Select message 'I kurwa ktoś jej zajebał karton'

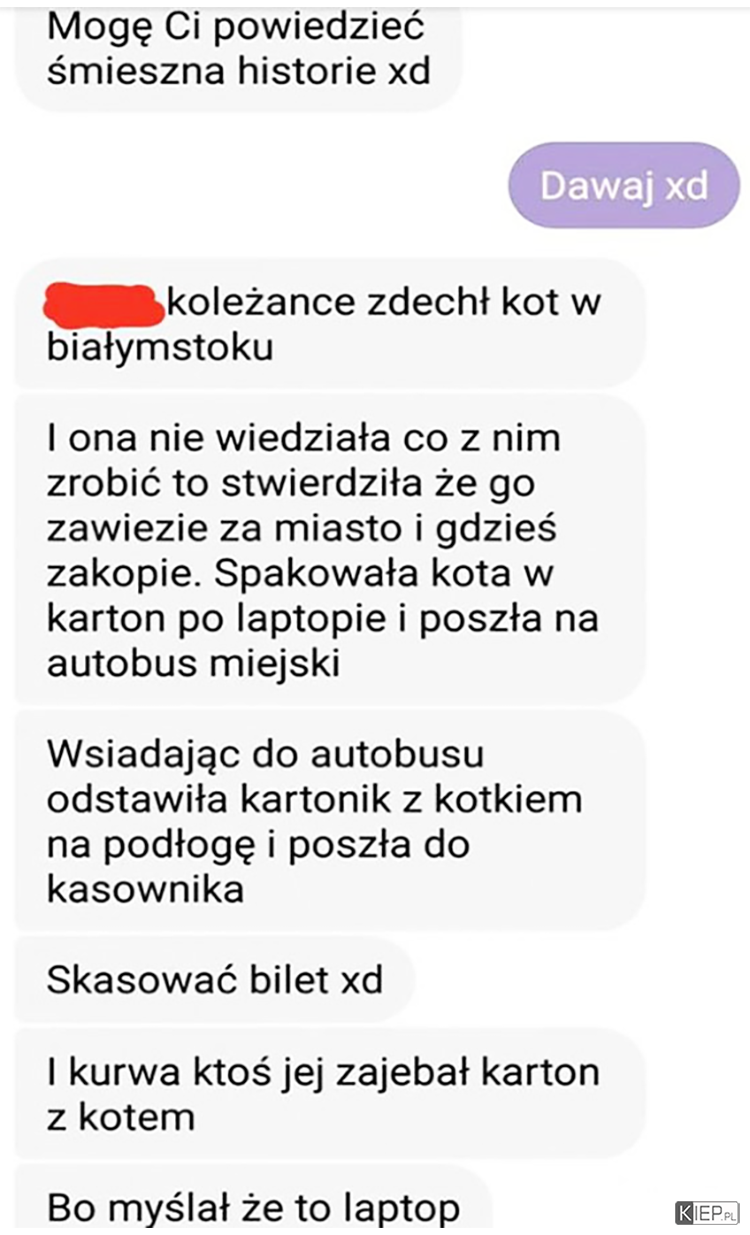[330, 1094]
